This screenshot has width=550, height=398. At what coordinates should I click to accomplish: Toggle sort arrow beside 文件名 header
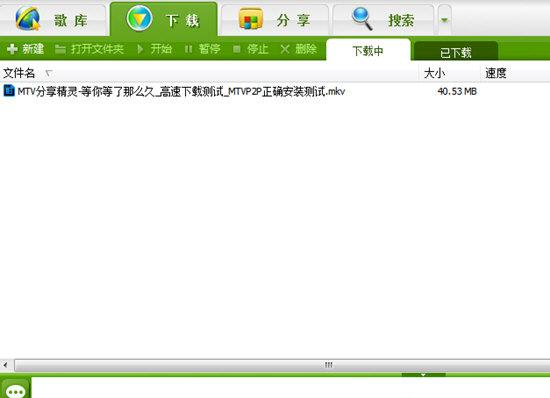click(x=49, y=73)
